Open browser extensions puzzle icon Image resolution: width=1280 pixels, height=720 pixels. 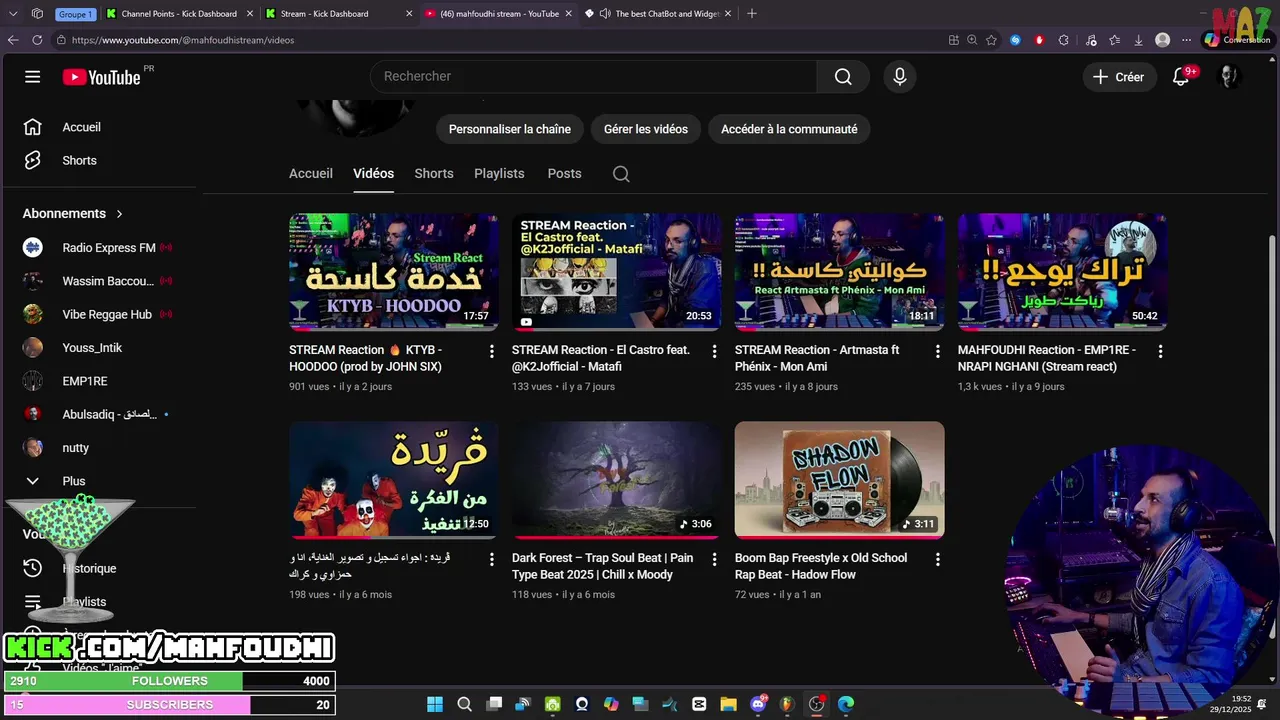(1063, 40)
